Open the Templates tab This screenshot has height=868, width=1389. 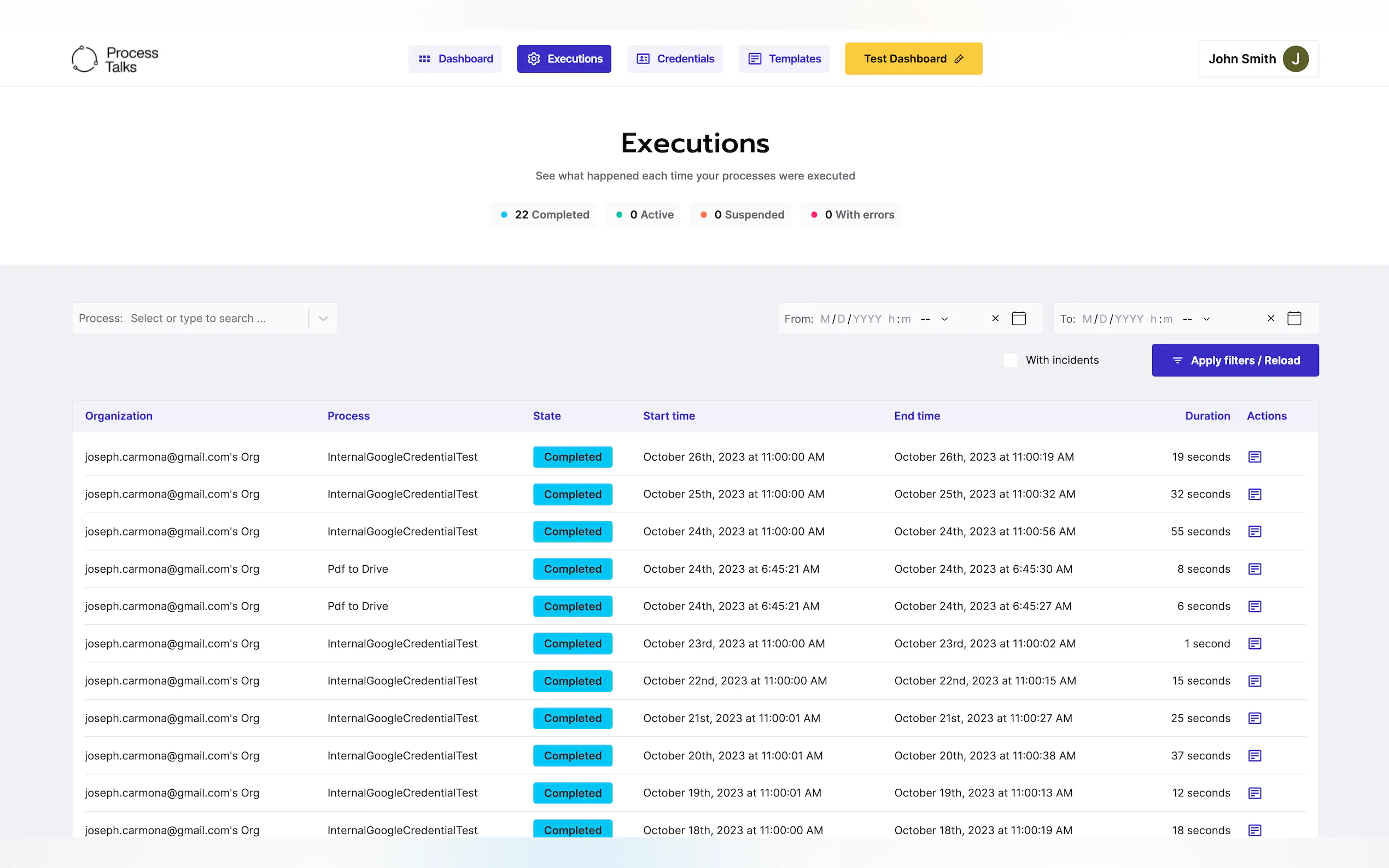tap(784, 59)
